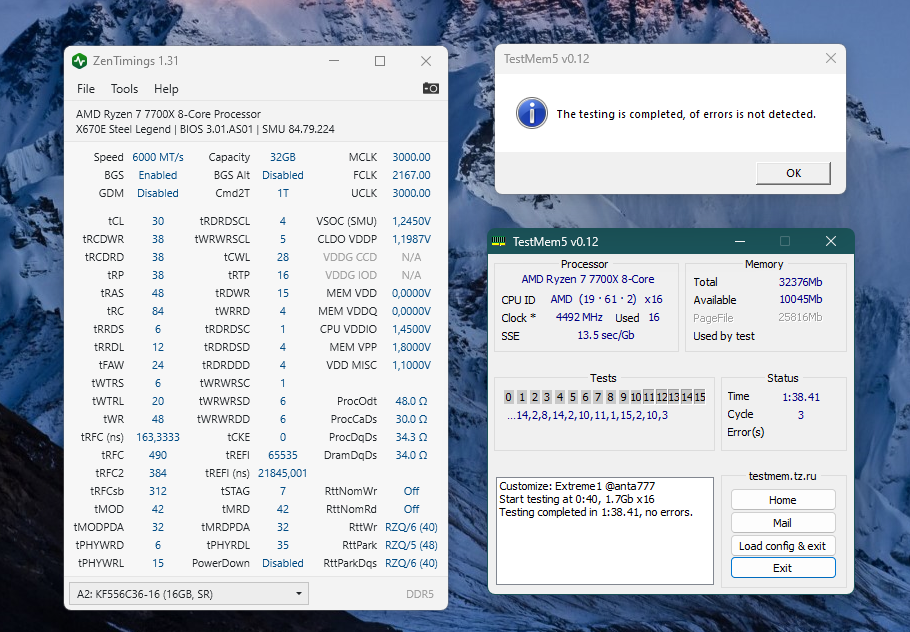This screenshot has width=910, height=632.
Task: Open the Help menu in ZenTimings
Action: tap(166, 89)
